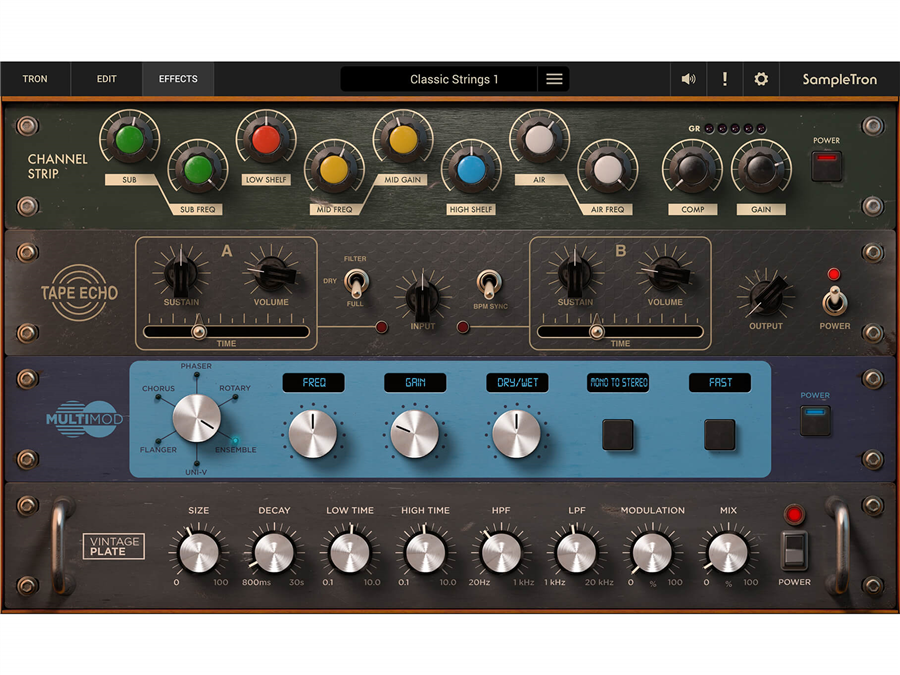Click the MultiMod effect type selector knob
The width and height of the screenshot is (900, 675).
[x=196, y=418]
